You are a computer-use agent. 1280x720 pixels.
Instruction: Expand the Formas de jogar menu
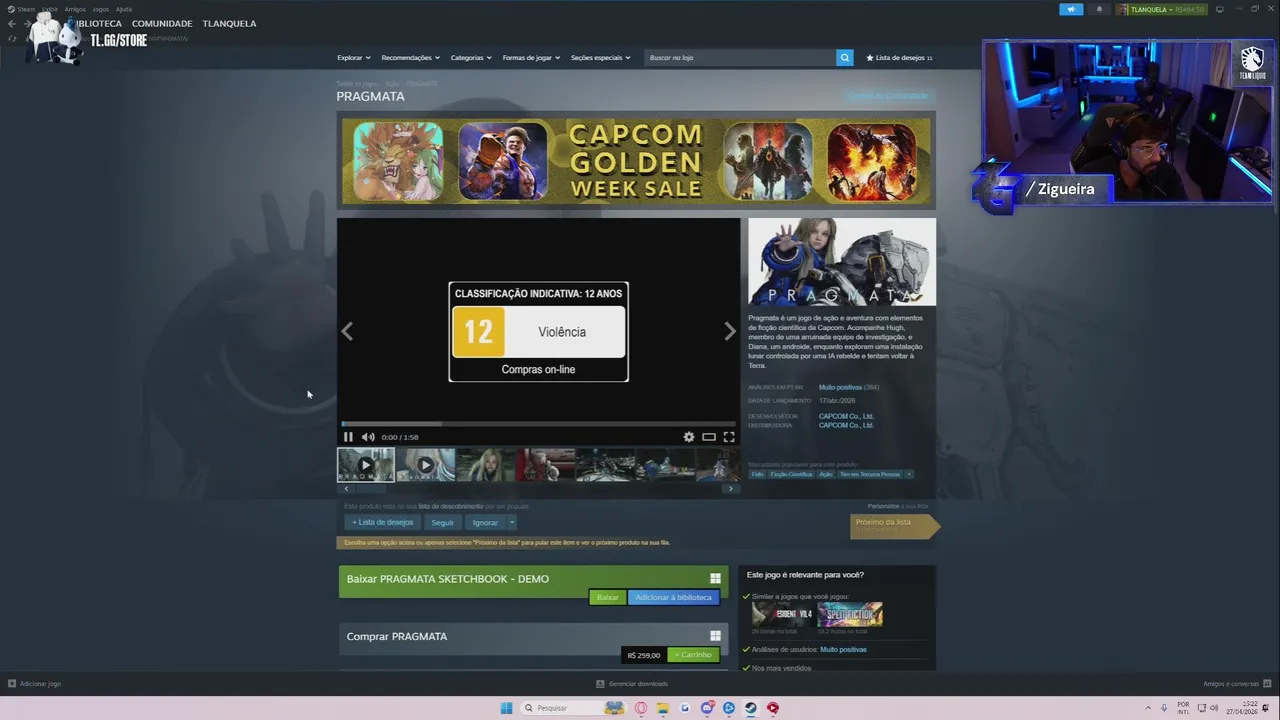click(531, 58)
